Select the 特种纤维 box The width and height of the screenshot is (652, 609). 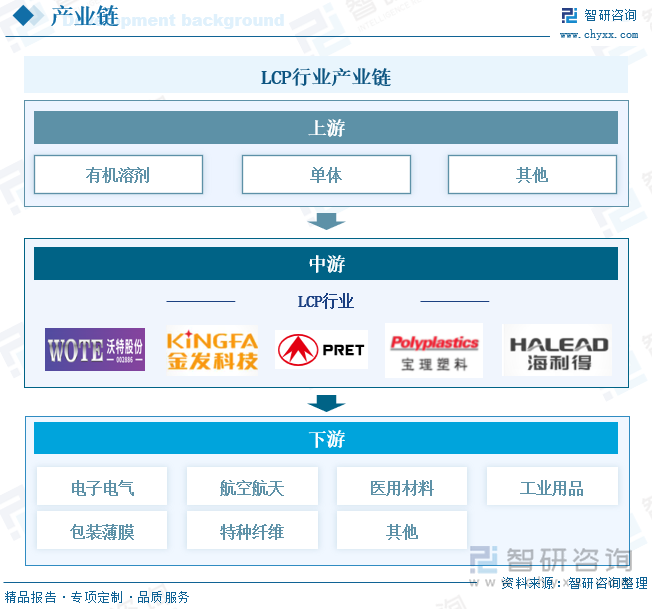(252, 530)
